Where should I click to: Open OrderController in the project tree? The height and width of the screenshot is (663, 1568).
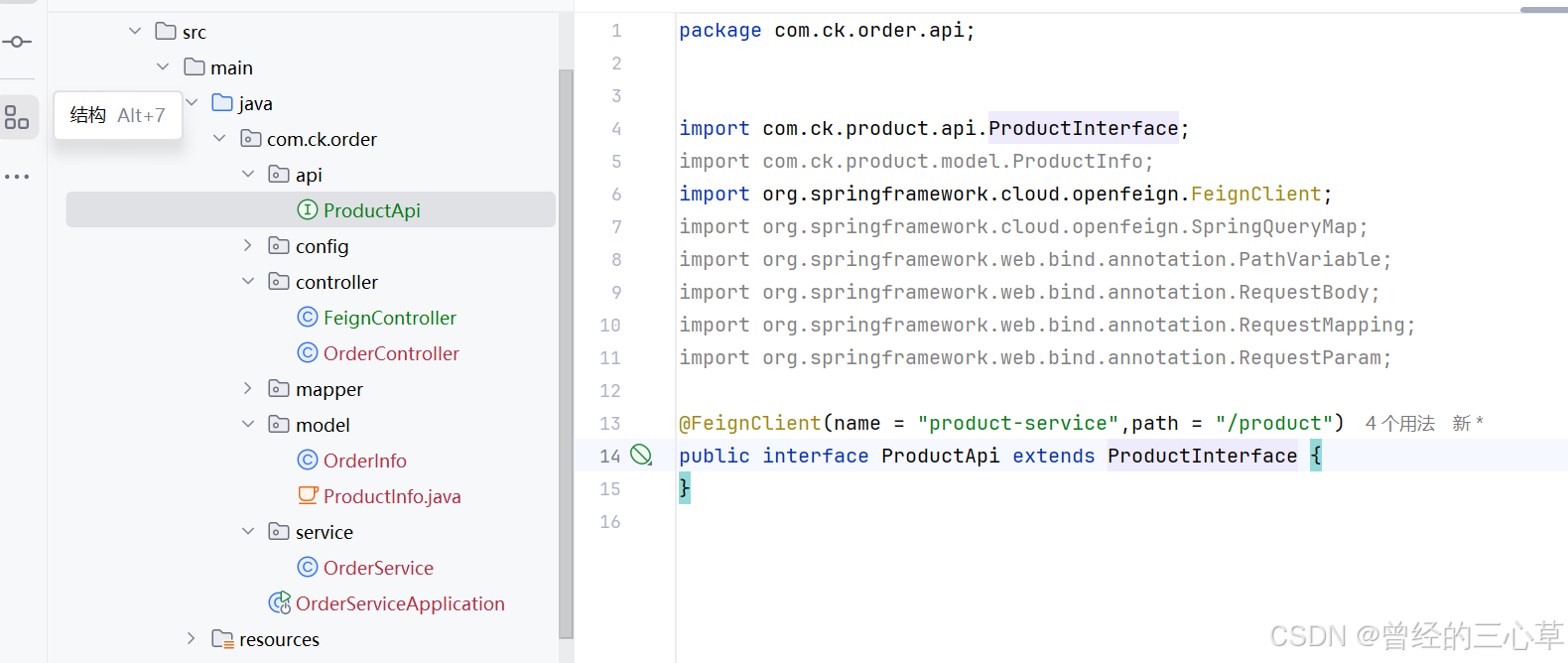[391, 353]
